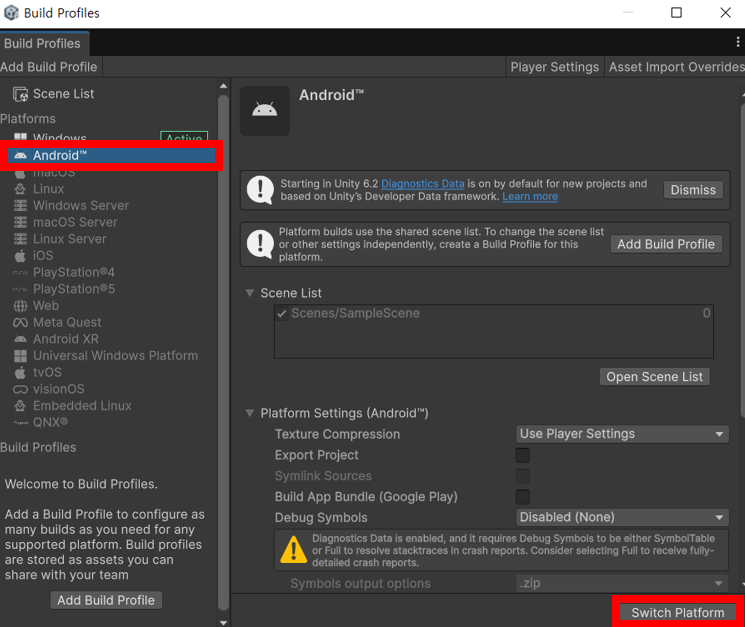Viewport: 745px width, 627px height.
Task: Open the Texture Compression dropdown
Action: [622, 434]
